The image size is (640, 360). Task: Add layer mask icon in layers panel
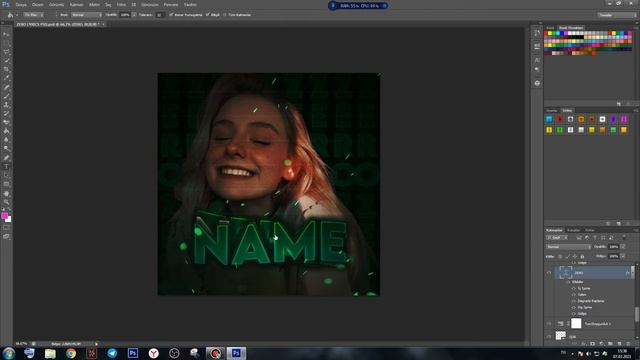(x=592, y=344)
